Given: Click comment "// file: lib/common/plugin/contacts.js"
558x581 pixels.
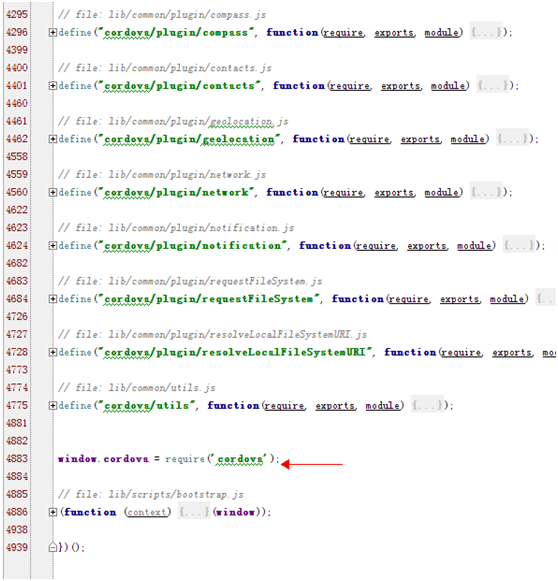Looking at the screenshot, I should pos(165,68).
